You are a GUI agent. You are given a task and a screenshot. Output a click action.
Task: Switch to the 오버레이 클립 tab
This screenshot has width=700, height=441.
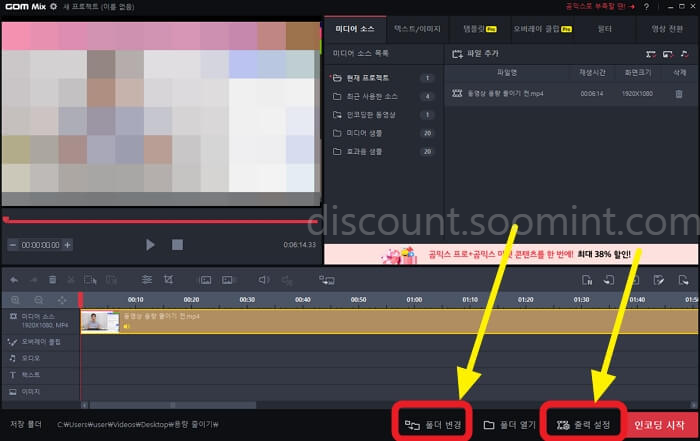point(542,29)
